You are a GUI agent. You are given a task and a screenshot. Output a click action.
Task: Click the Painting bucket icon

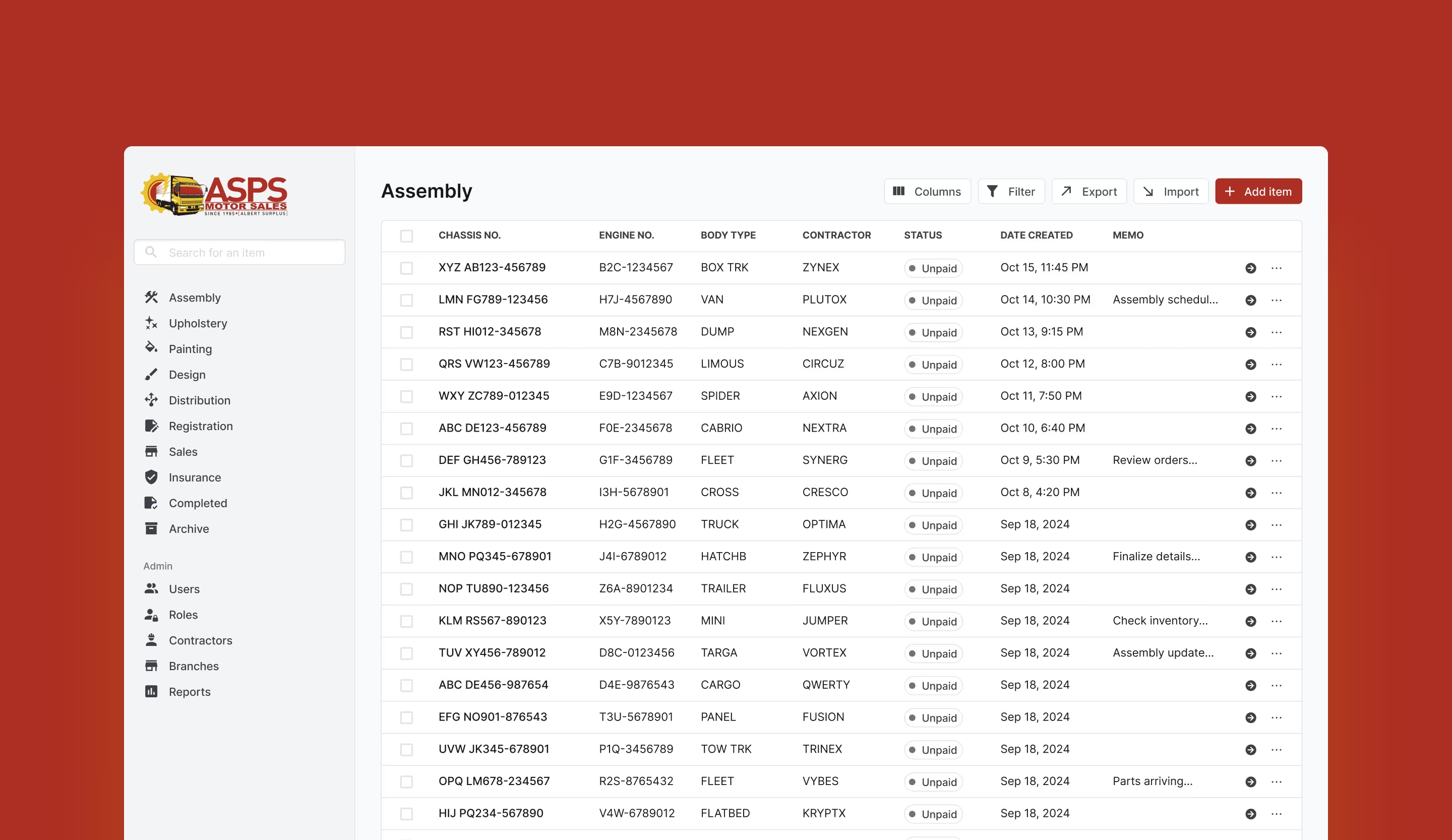151,348
